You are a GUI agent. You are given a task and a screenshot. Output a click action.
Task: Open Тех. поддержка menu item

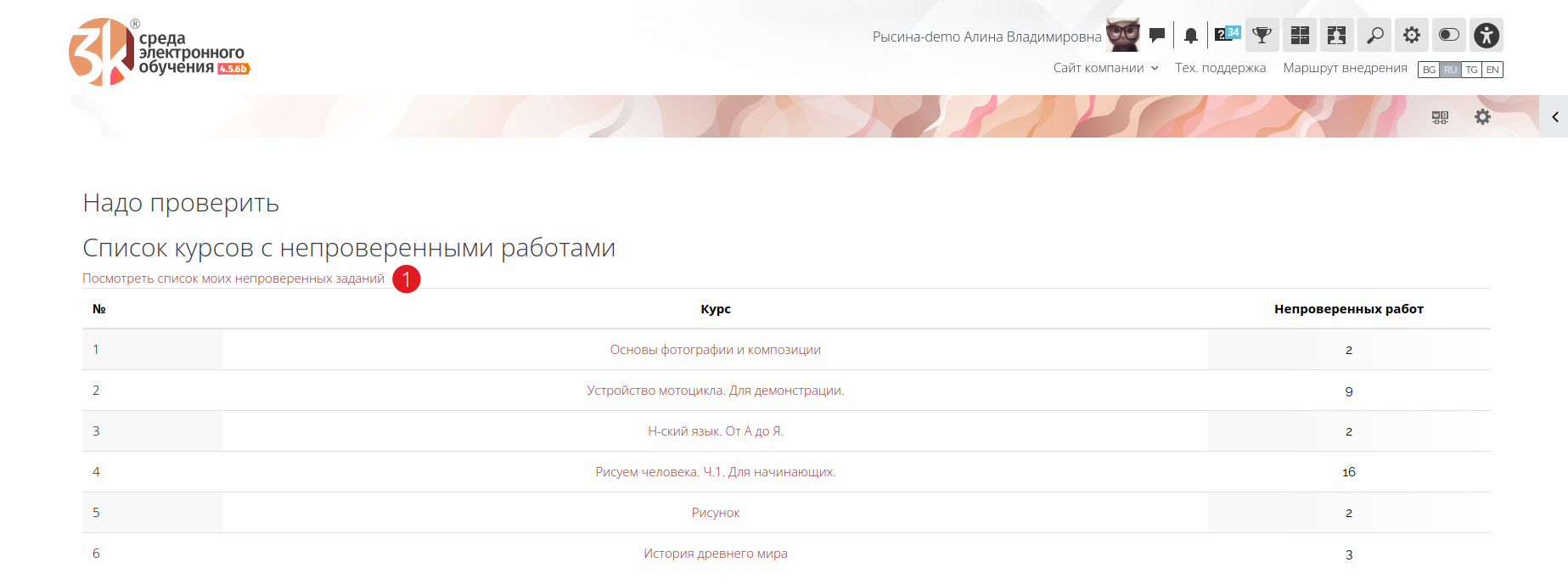tap(1220, 68)
